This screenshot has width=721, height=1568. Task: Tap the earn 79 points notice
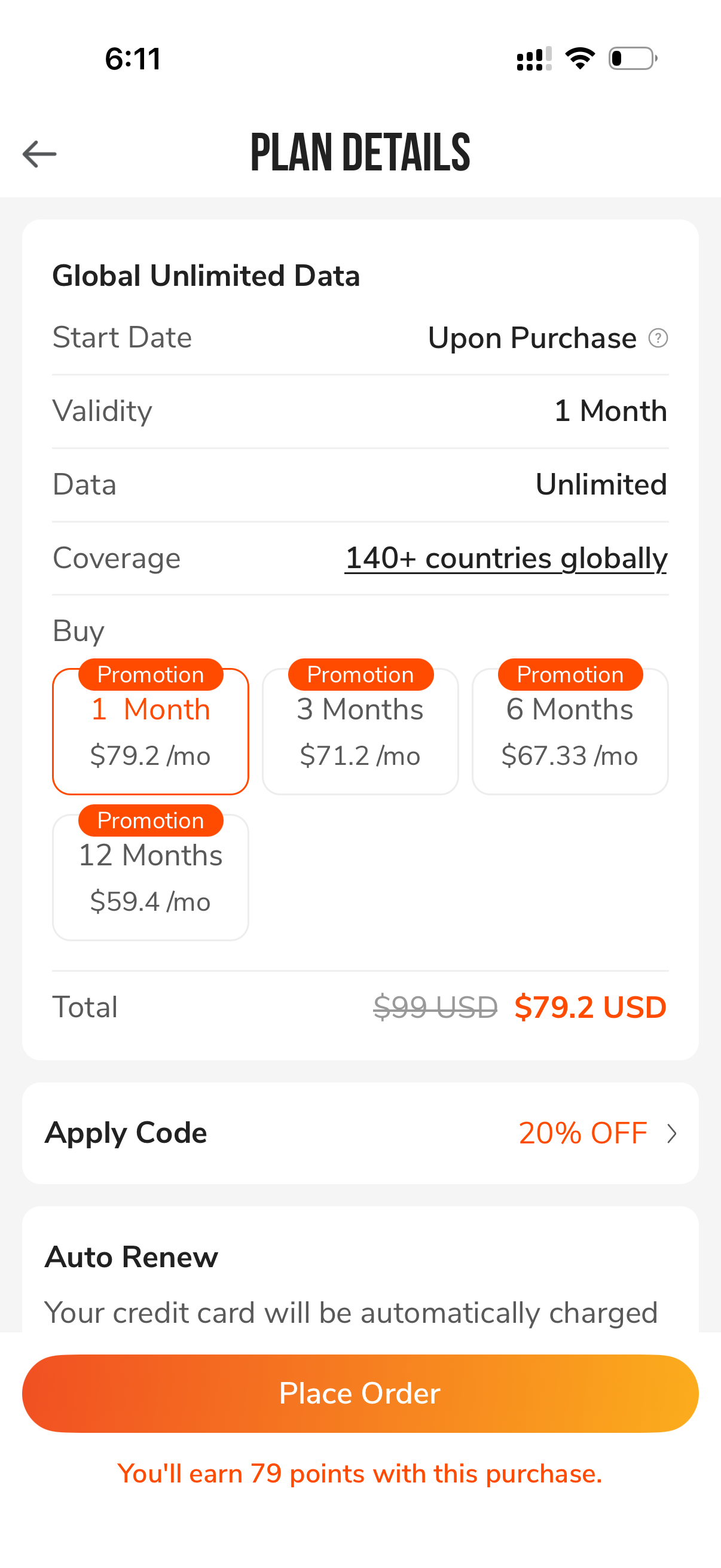pos(360,1474)
